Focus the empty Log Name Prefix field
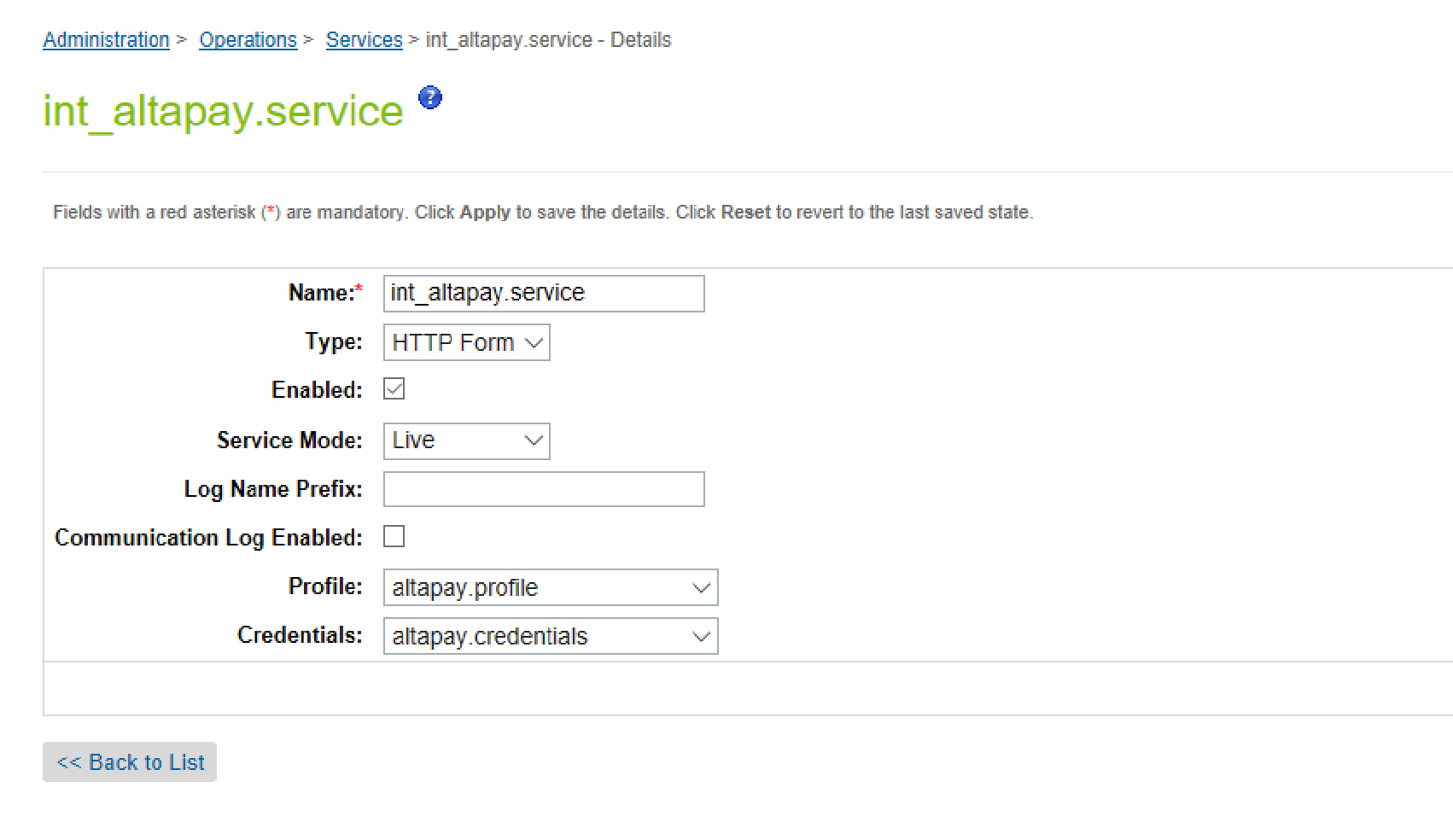Screen dimensions: 1453x840 pos(543,488)
